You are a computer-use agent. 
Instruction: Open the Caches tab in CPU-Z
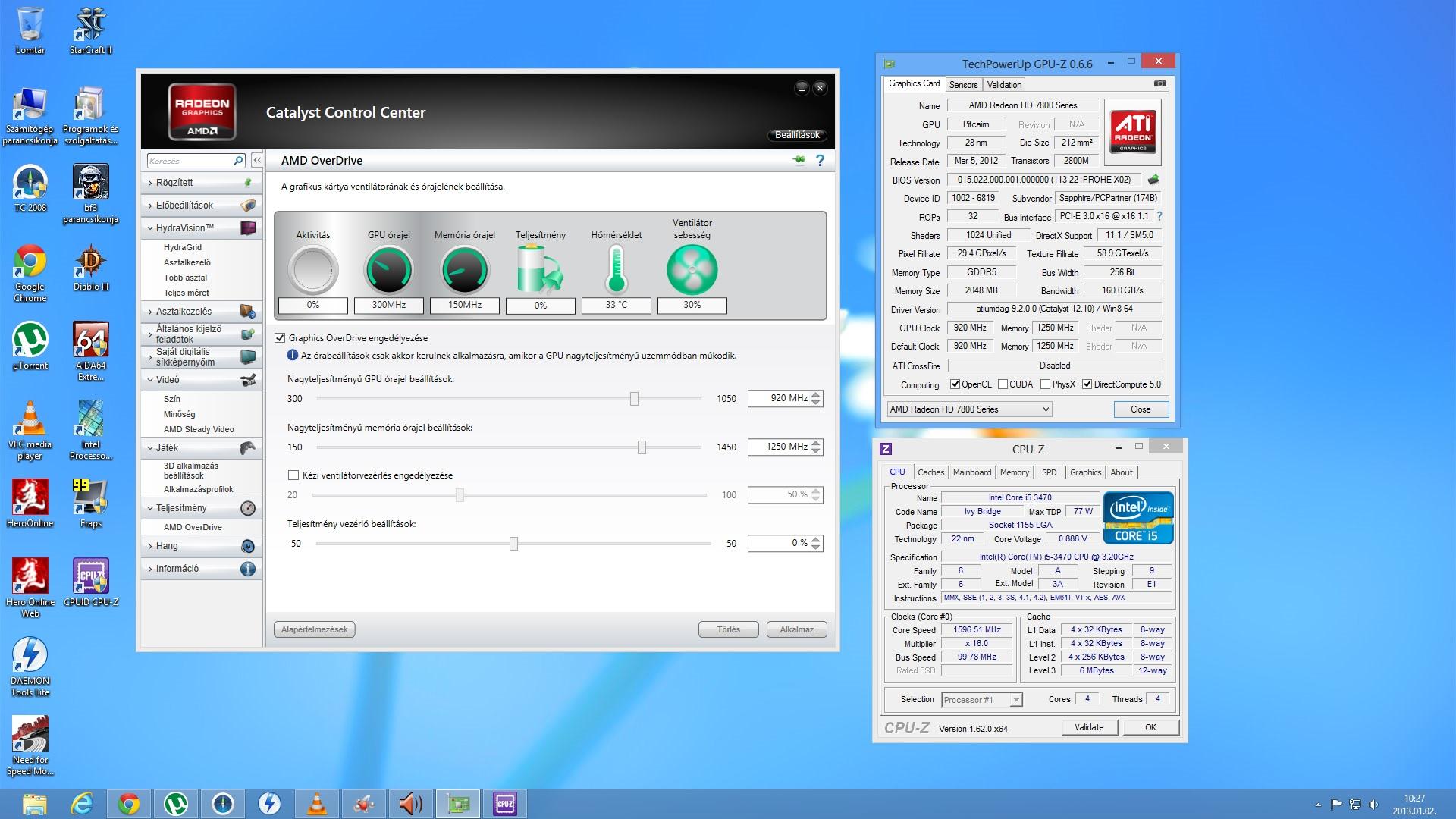pos(930,472)
